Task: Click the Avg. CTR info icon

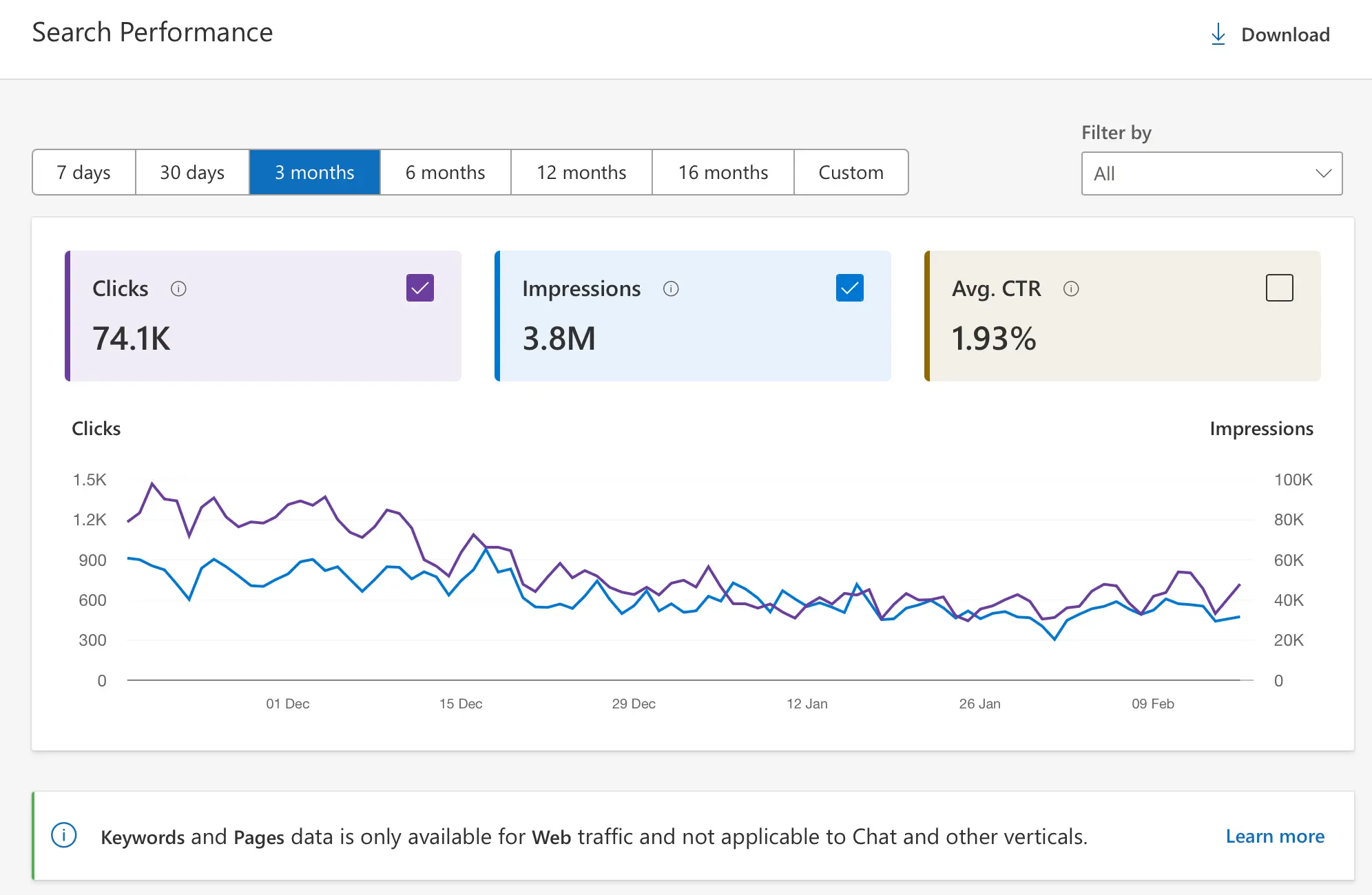Action: point(1071,288)
